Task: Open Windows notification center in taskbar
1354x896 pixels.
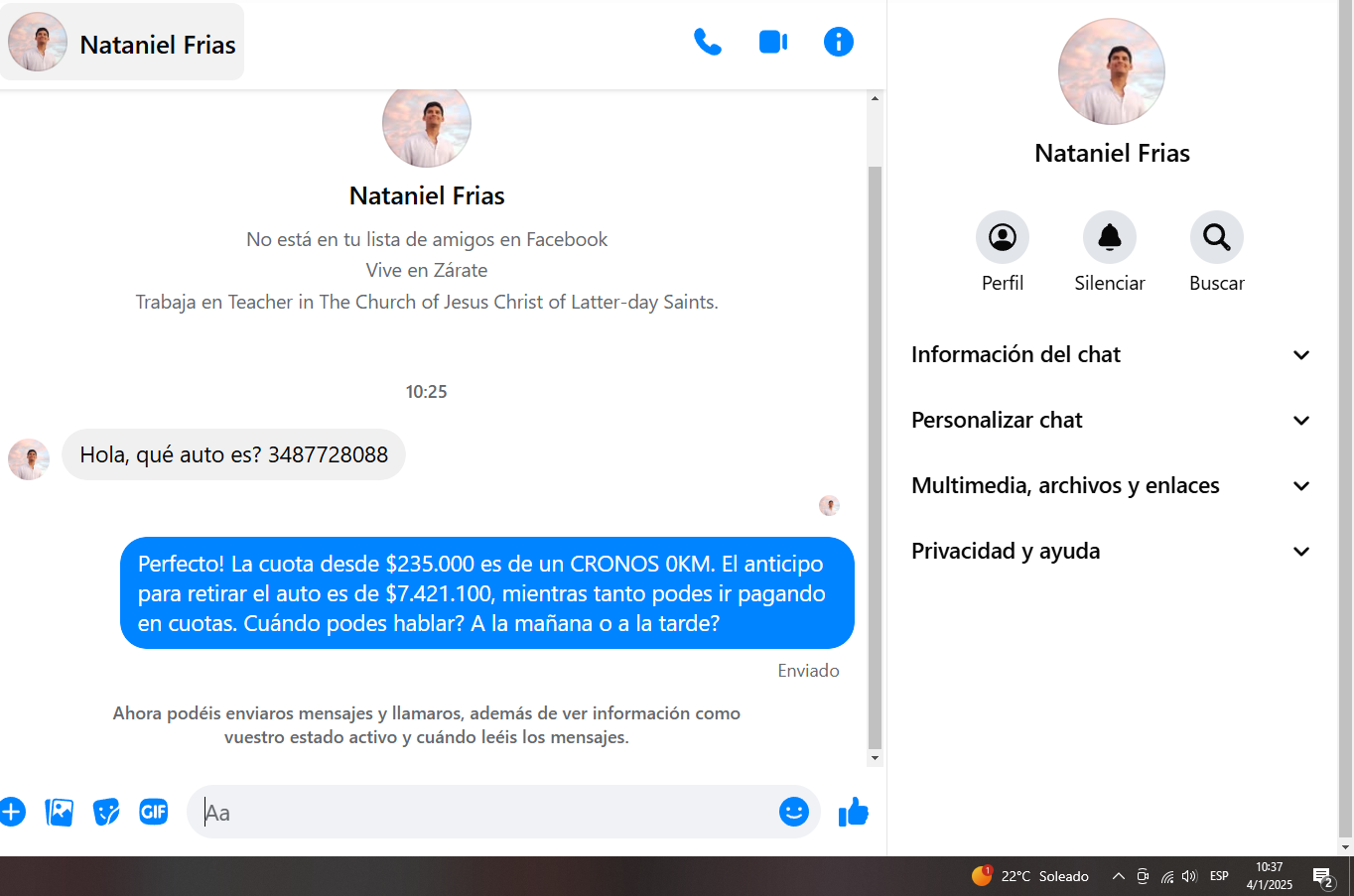Action: coord(1322,876)
